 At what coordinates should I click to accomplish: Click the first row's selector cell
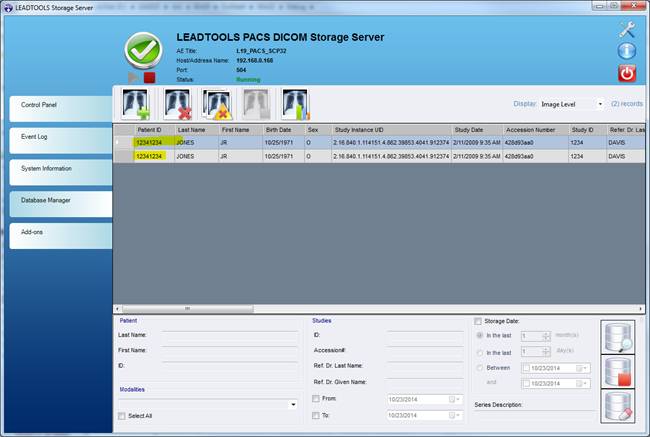pos(124,143)
